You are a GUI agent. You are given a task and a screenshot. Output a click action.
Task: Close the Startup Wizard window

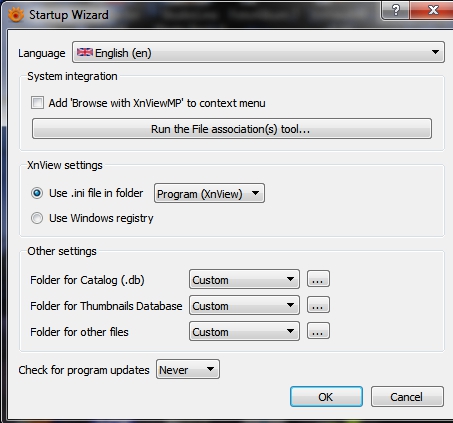tap(432, 10)
